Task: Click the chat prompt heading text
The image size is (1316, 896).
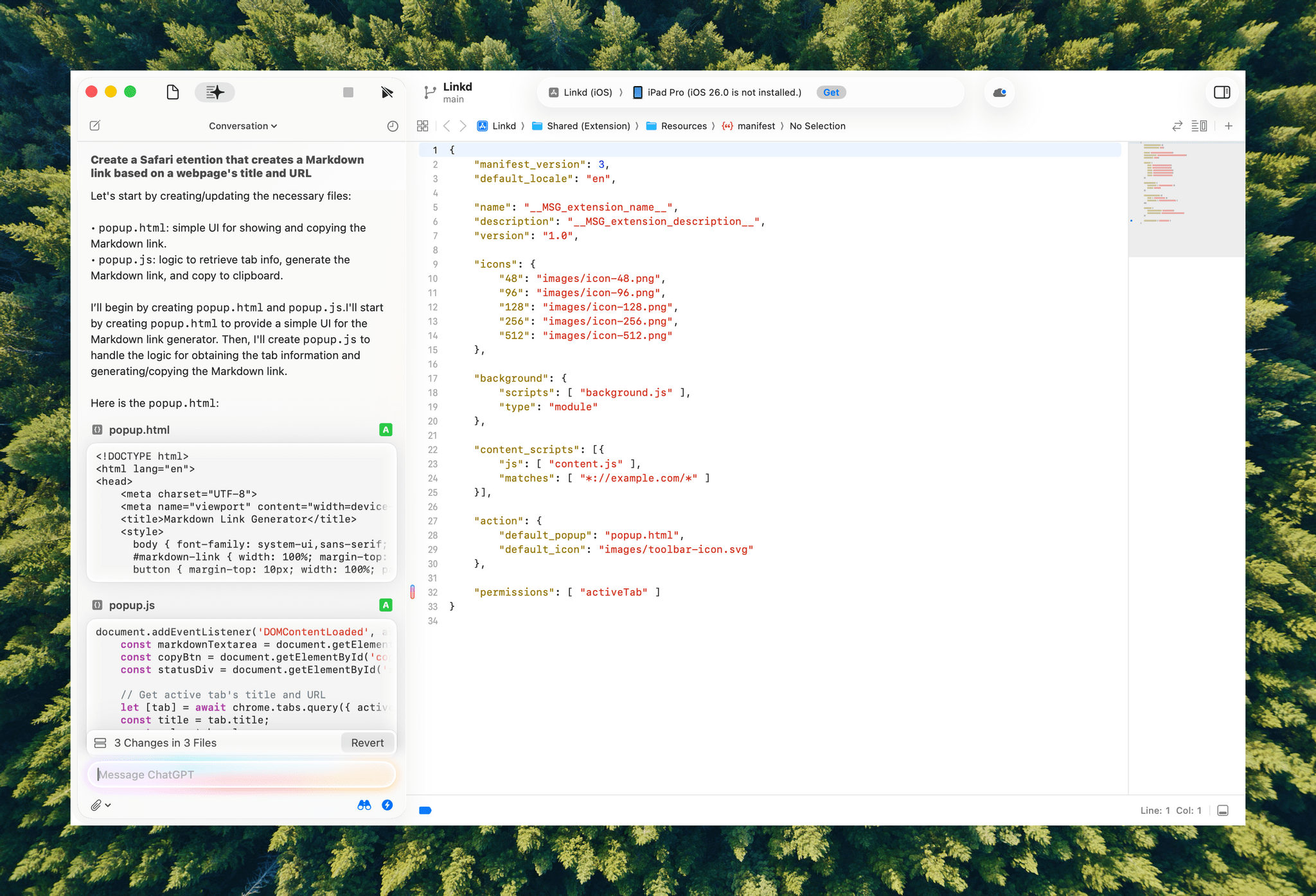Action: pos(227,166)
